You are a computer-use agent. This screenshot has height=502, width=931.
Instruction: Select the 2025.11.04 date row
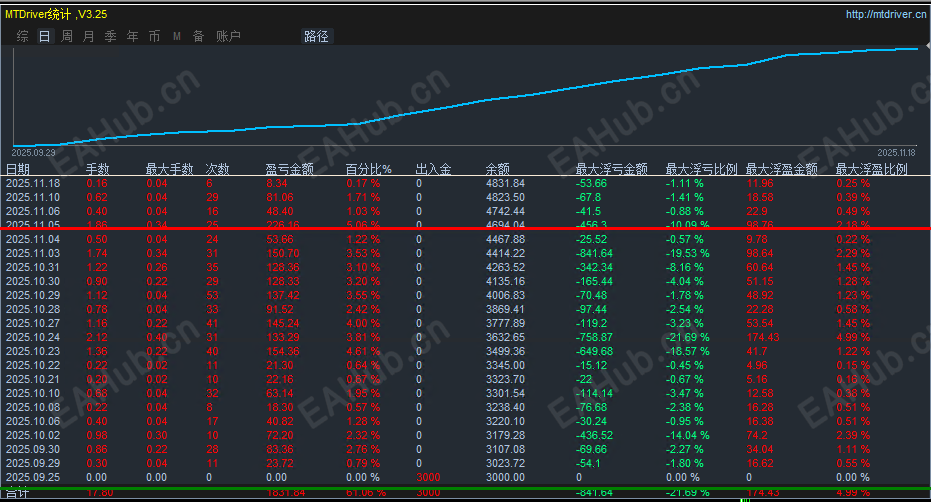click(466, 239)
